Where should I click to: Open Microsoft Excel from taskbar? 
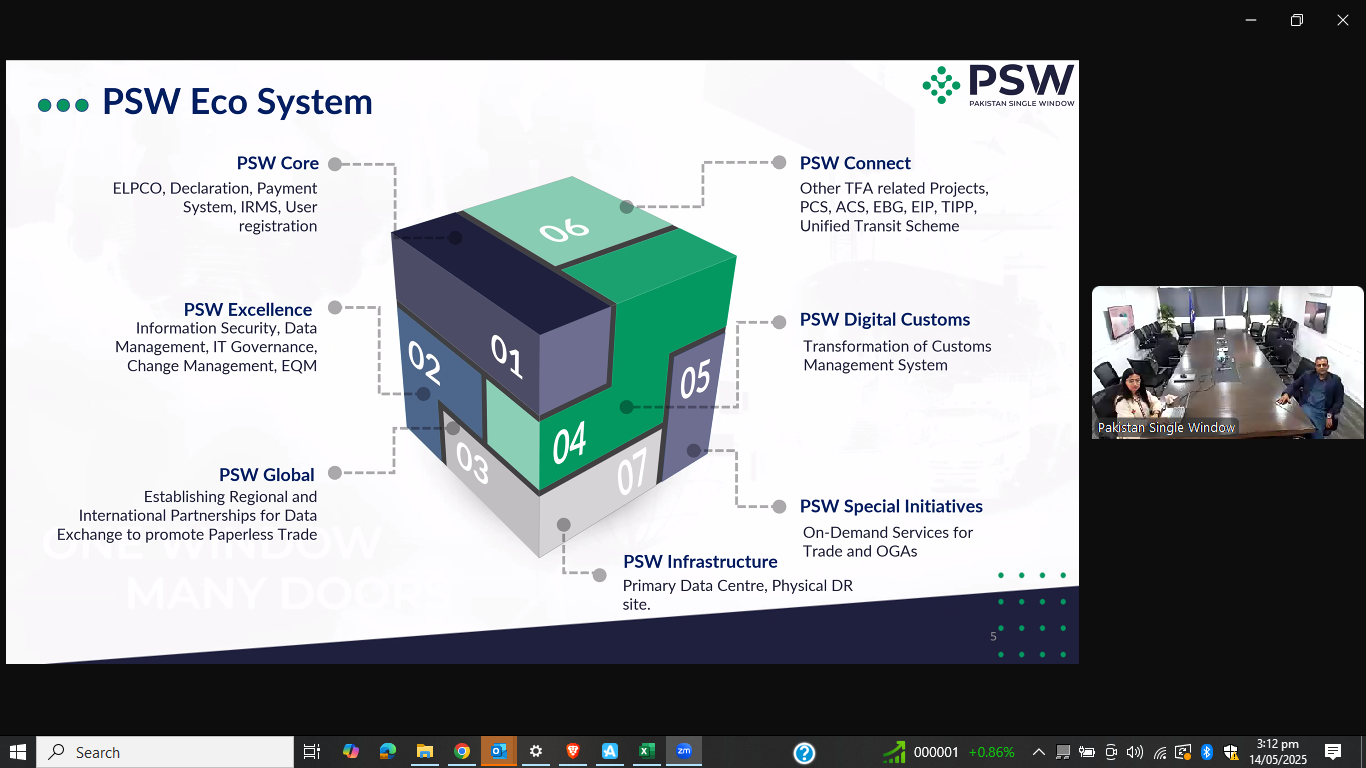tap(647, 752)
